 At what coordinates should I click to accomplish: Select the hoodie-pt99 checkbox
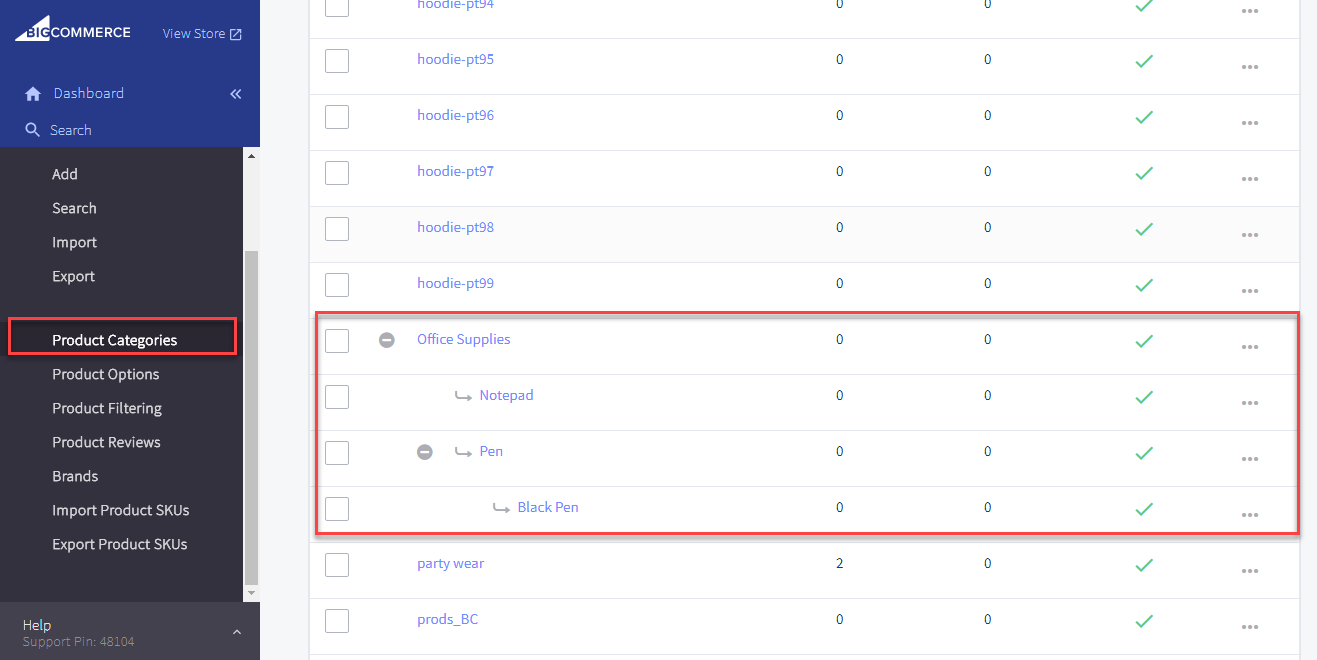pyautogui.click(x=337, y=285)
